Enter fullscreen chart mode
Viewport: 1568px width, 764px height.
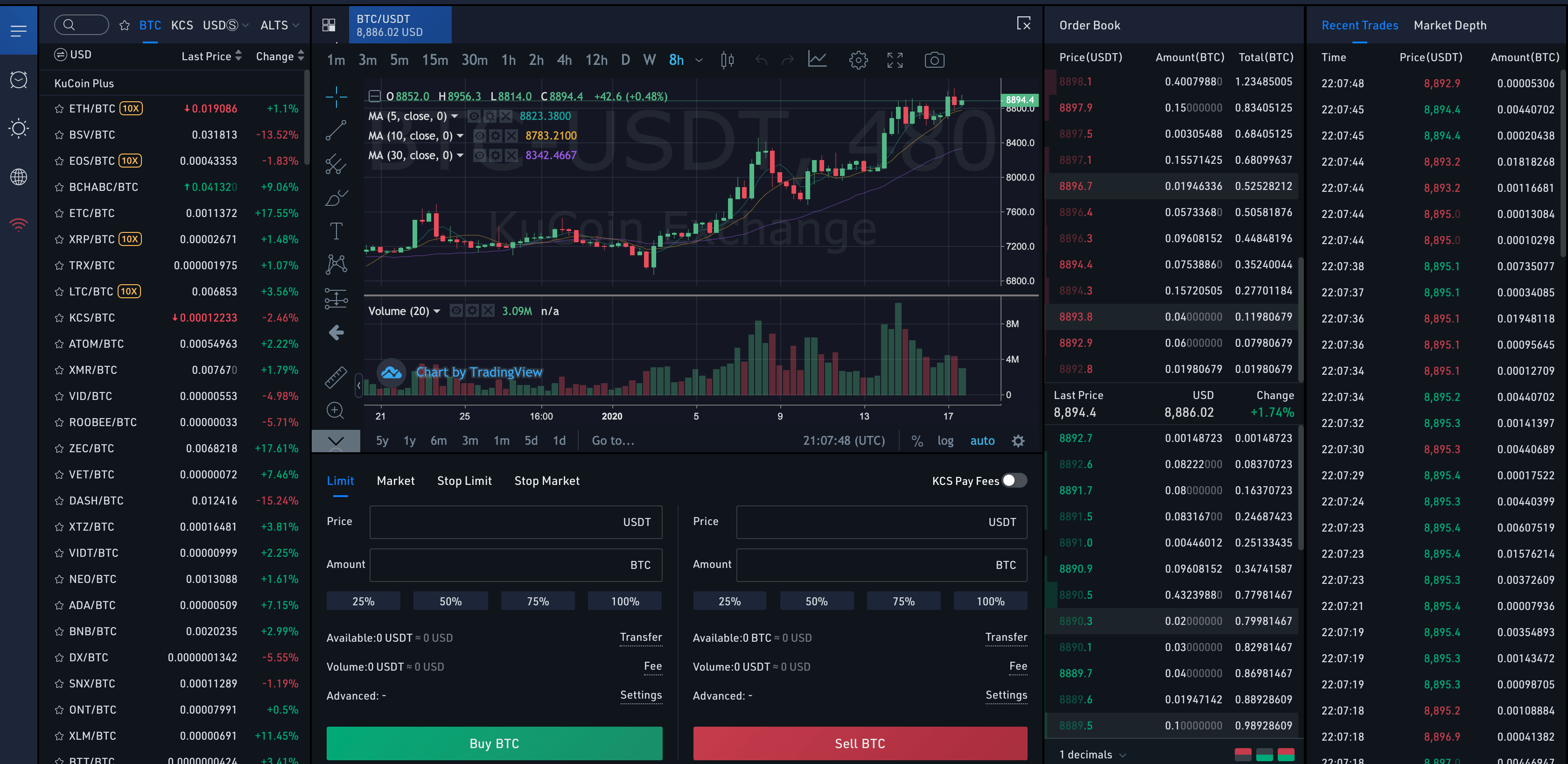[x=894, y=60]
